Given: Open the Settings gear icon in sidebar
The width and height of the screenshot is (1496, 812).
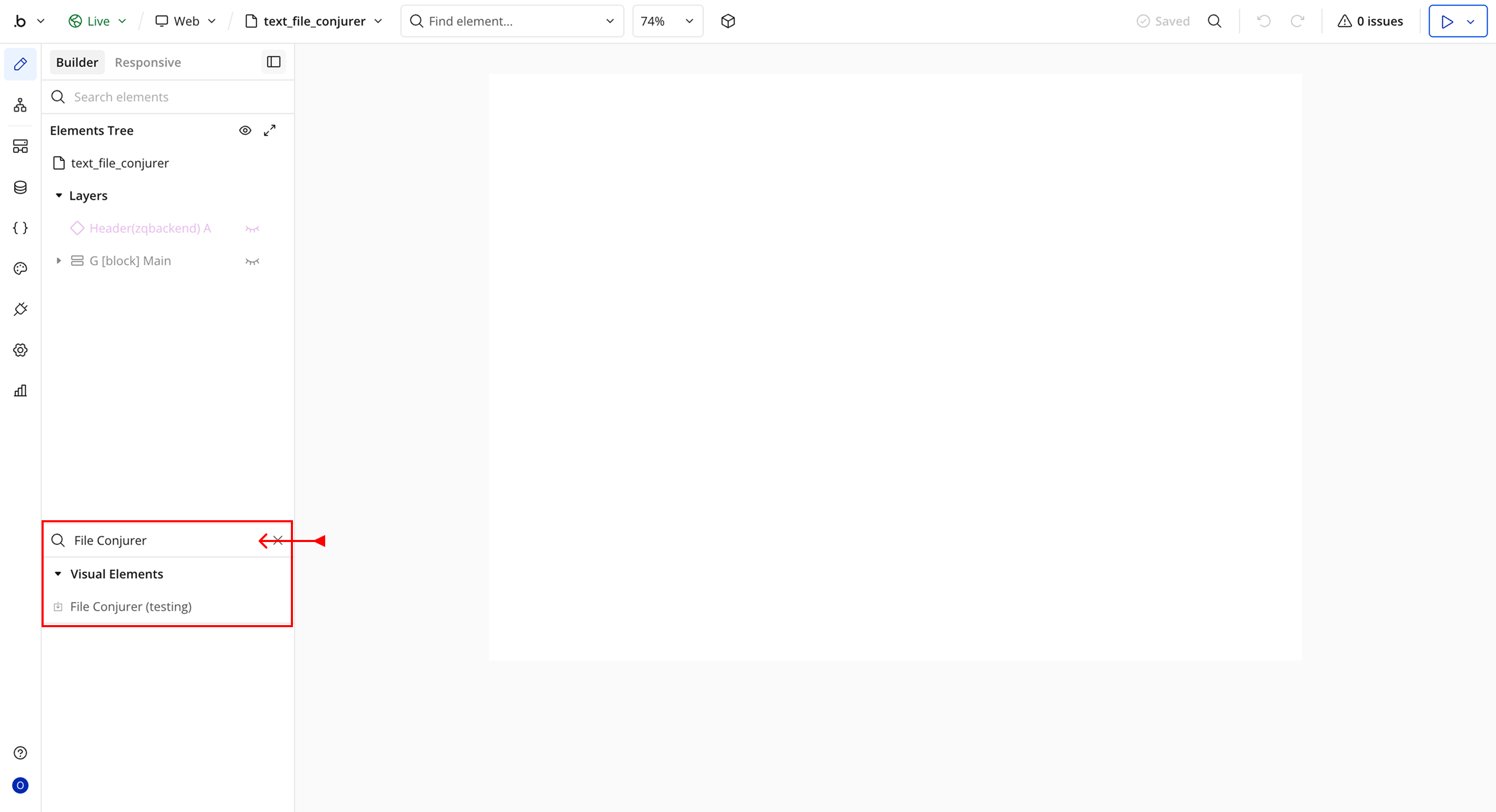Looking at the screenshot, I should coord(20,350).
